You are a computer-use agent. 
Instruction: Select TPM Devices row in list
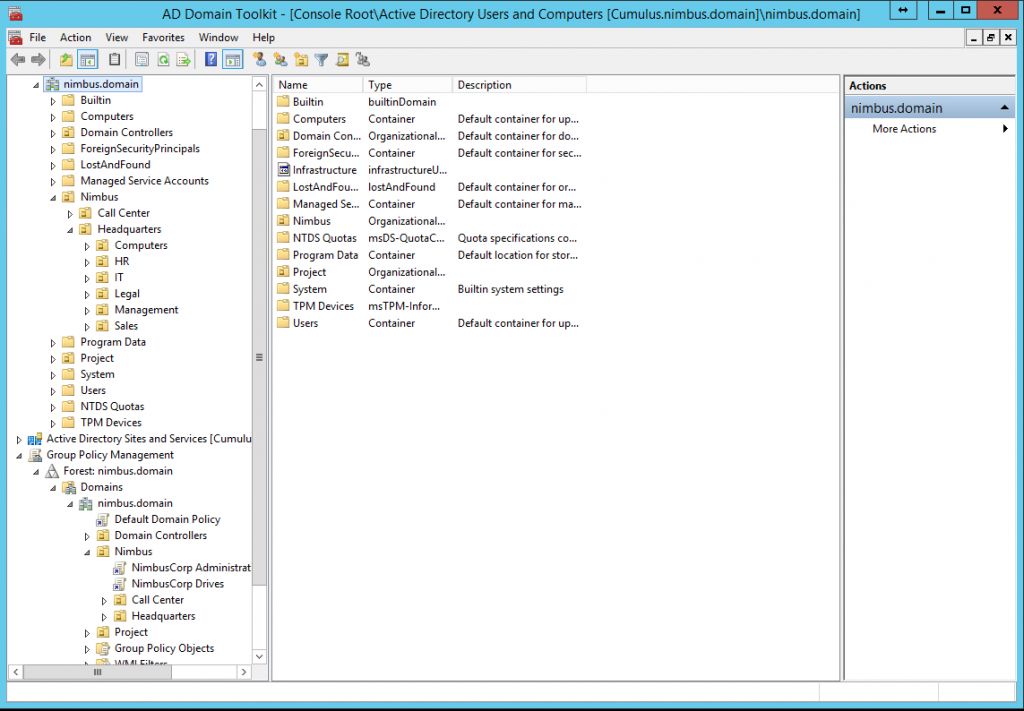point(428,306)
